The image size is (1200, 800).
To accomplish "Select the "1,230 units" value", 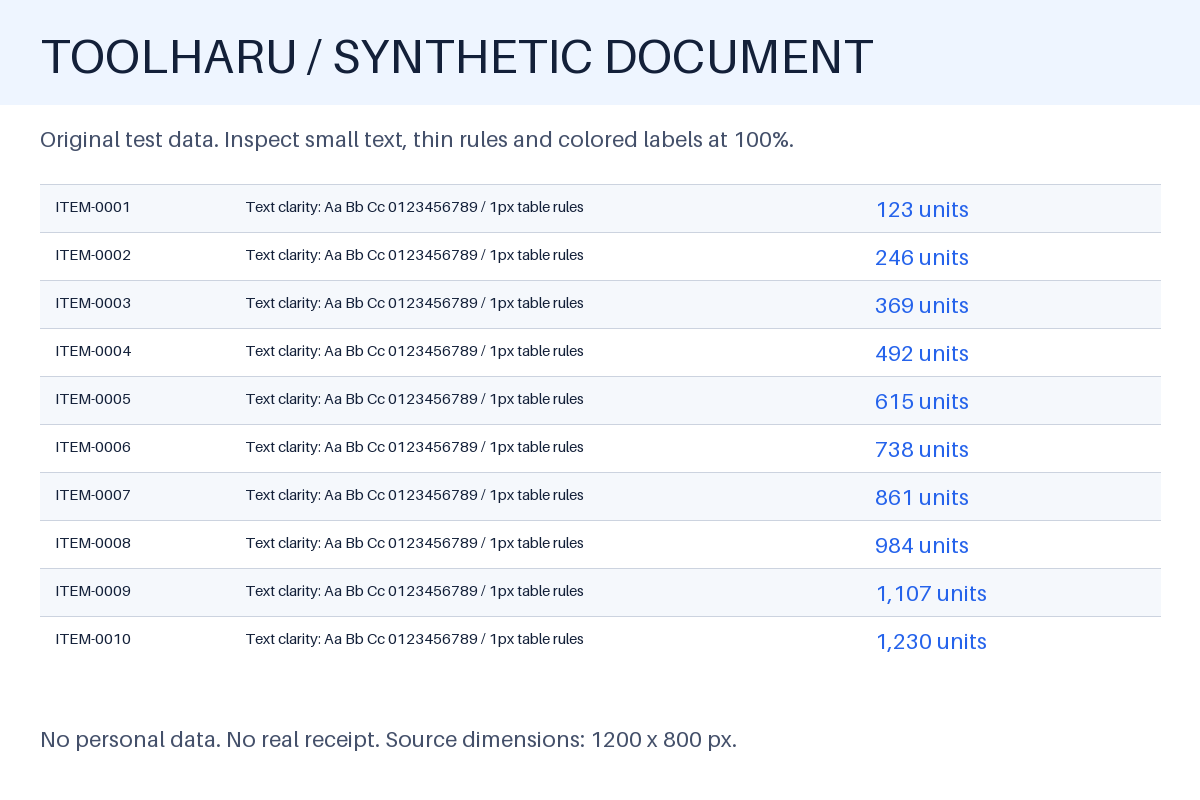I will tap(931, 642).
